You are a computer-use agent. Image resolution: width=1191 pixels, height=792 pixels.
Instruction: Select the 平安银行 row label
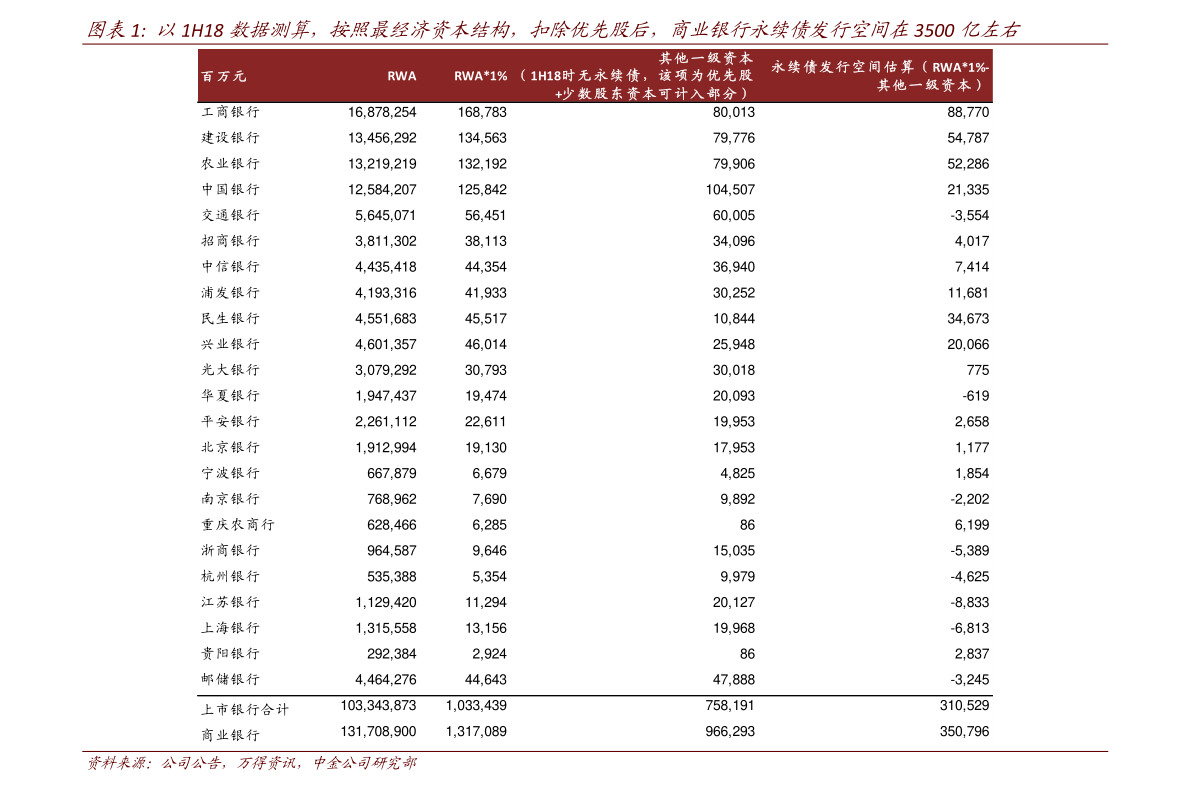coord(230,421)
